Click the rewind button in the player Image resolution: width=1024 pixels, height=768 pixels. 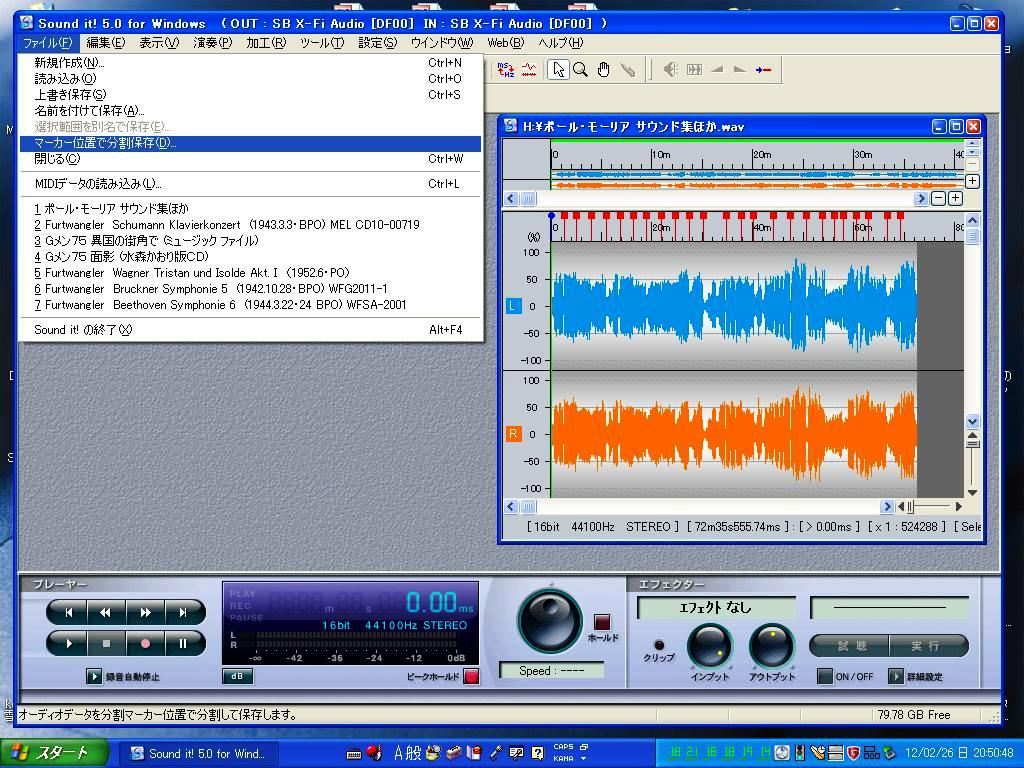coord(105,612)
